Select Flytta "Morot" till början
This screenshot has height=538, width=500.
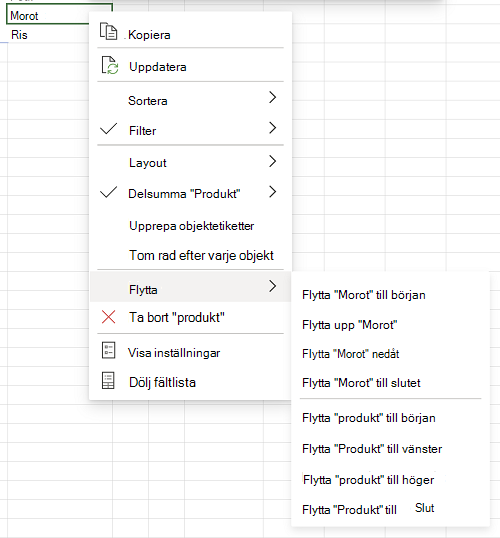click(364, 295)
